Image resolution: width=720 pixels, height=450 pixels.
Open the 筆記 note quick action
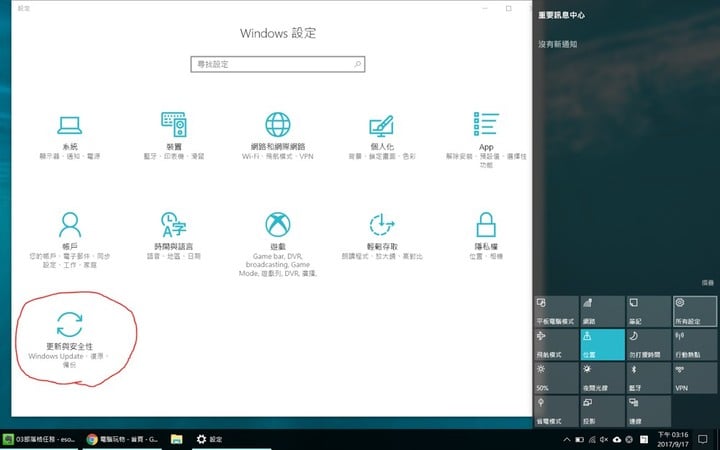[649, 311]
